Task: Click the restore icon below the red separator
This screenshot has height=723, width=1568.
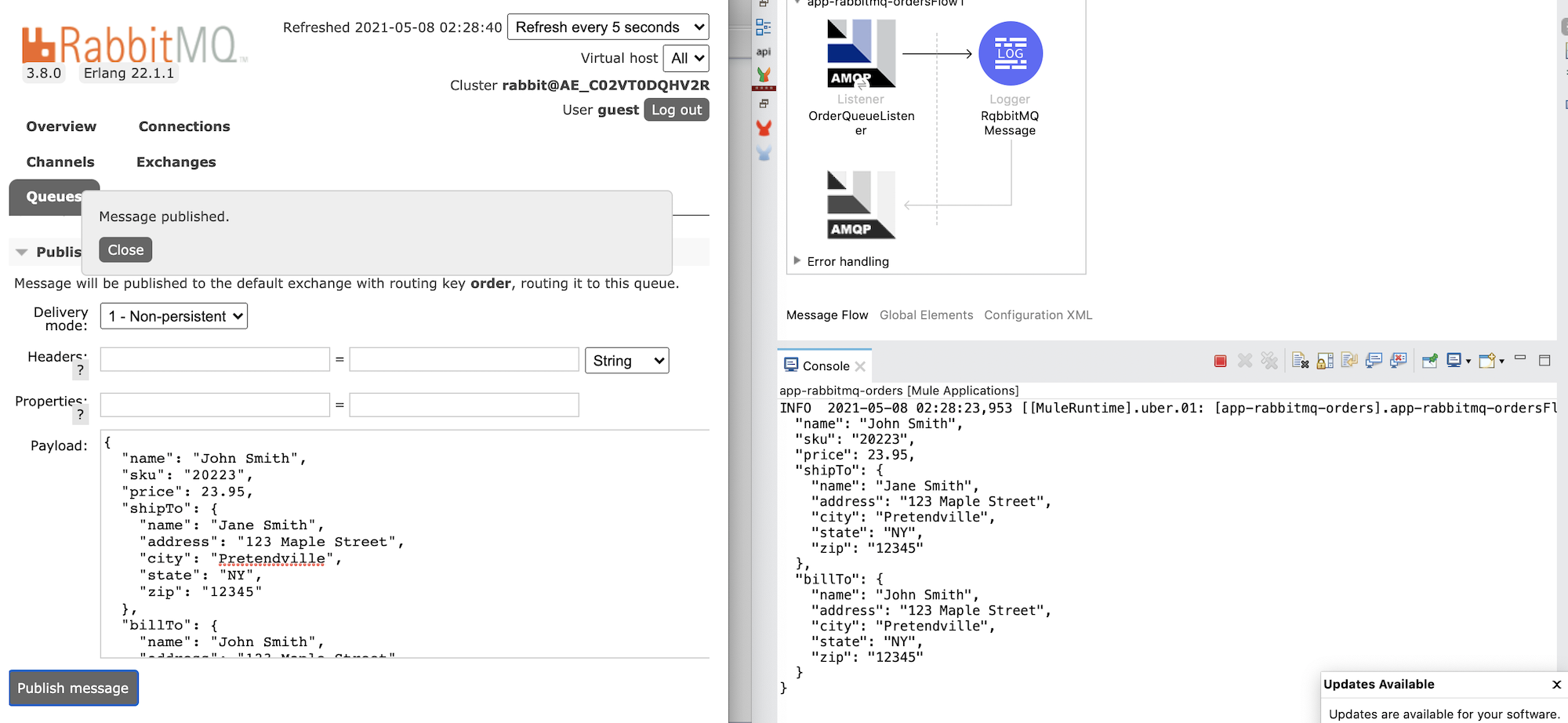Action: [x=764, y=104]
